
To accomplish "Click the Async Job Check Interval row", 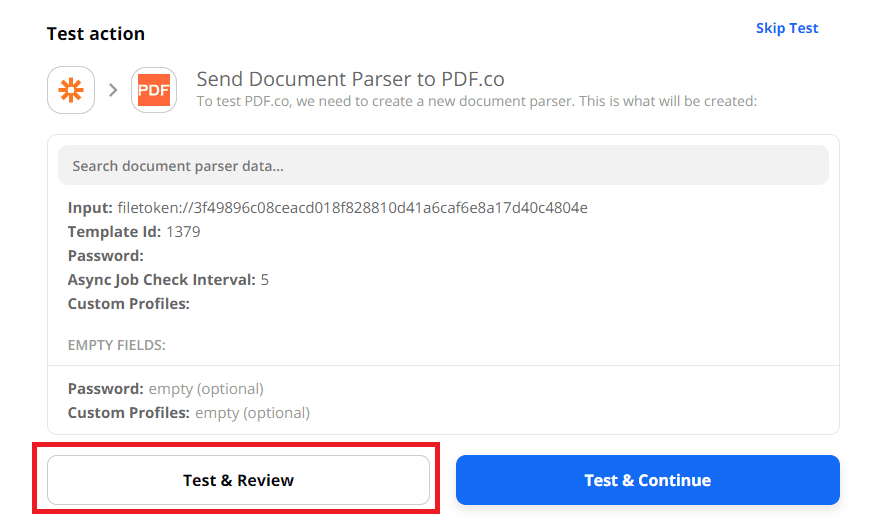I will [167, 280].
